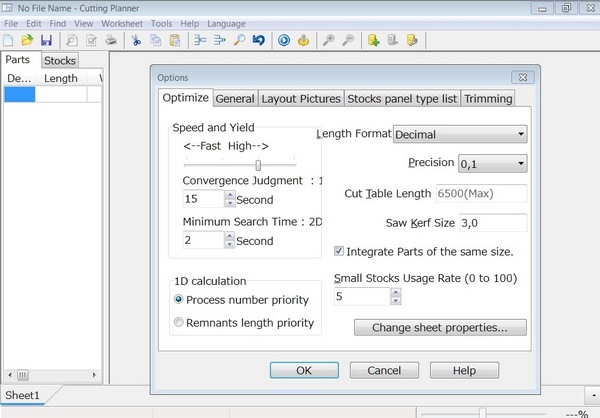Click the gray sheet toolbar icon
This screenshot has width=600, height=418.
(x=393, y=40)
